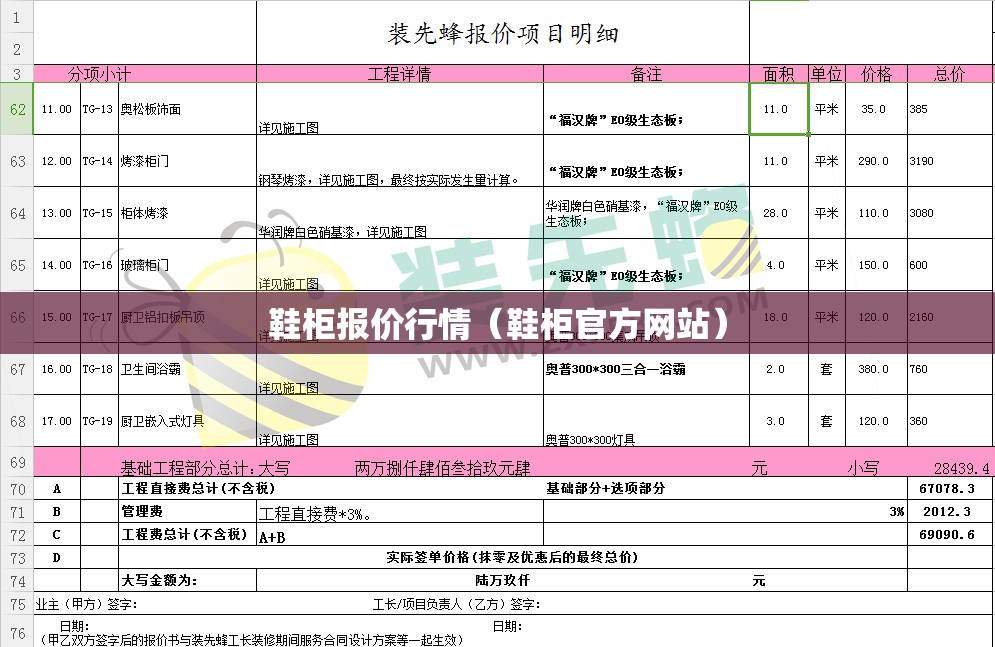Click the subtotal value 28439.4
995x647 pixels.
click(x=961, y=469)
